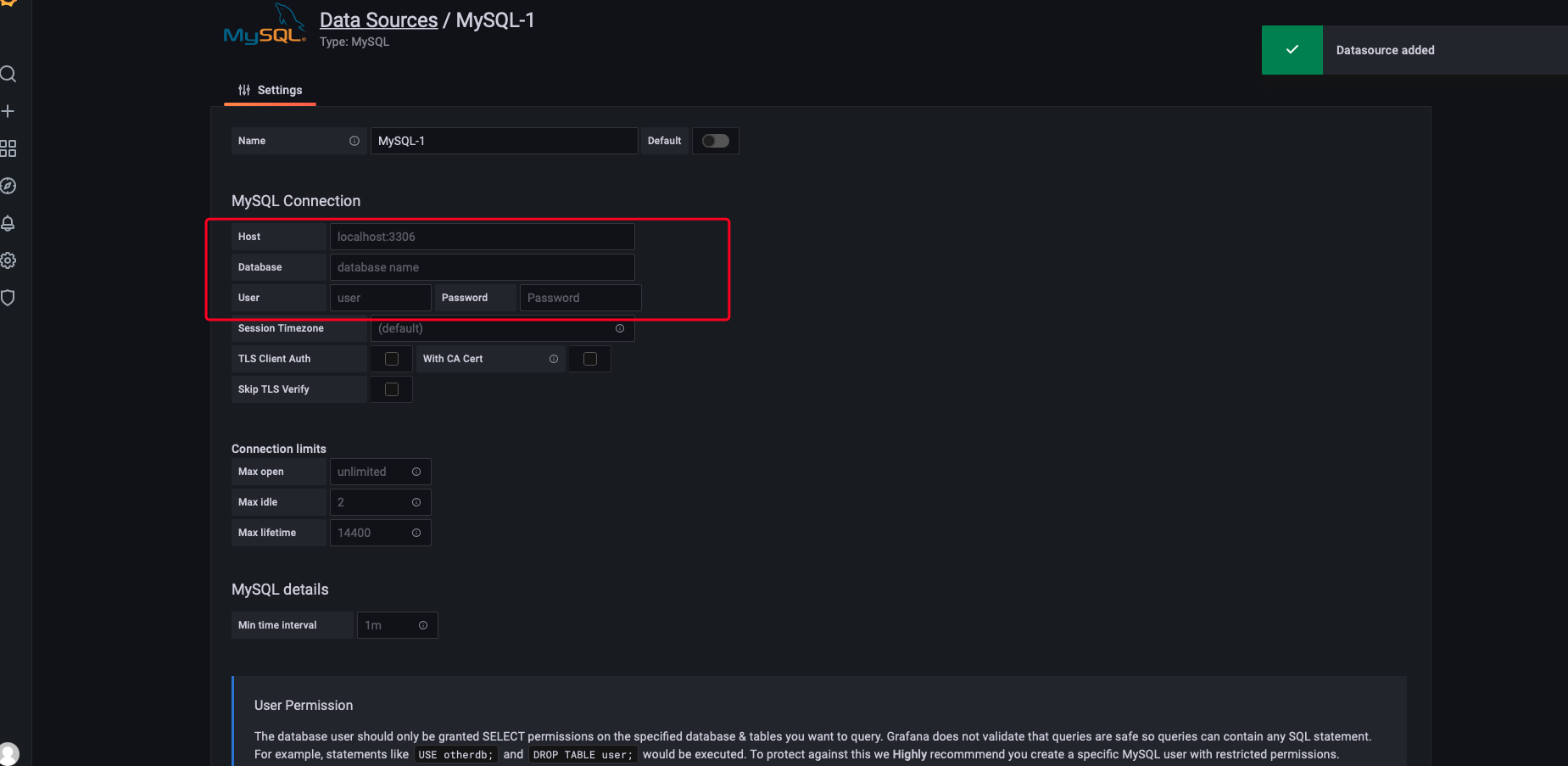The image size is (1568, 766).
Task: Click the Datasource added notification text
Action: click(x=1385, y=50)
